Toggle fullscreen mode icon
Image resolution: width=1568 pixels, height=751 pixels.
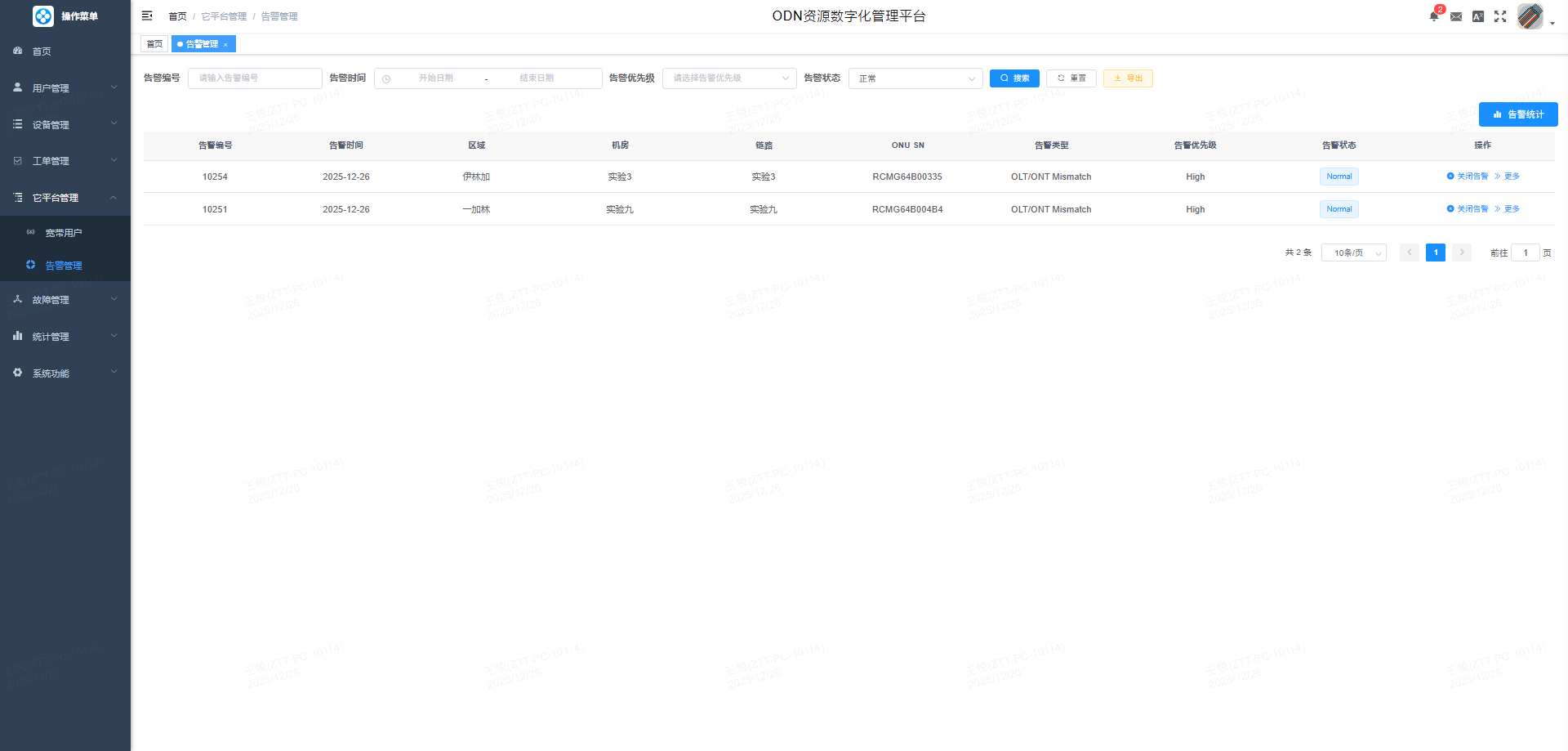(x=1500, y=16)
